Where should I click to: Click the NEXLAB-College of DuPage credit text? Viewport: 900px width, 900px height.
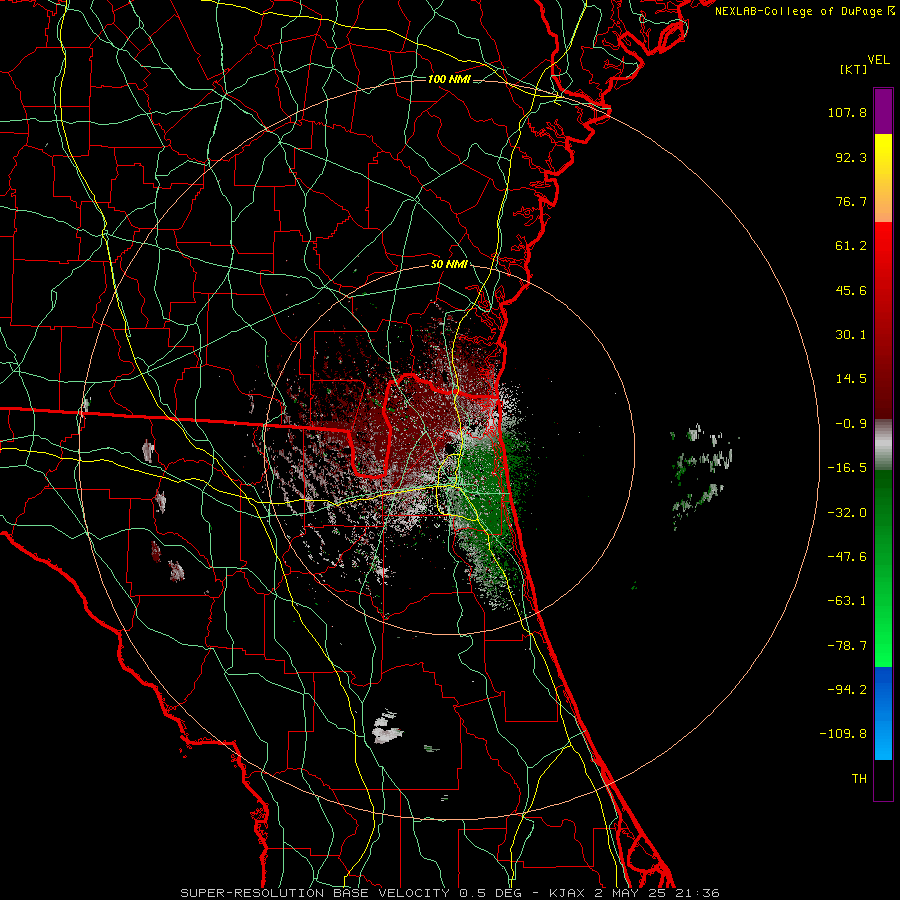point(804,11)
